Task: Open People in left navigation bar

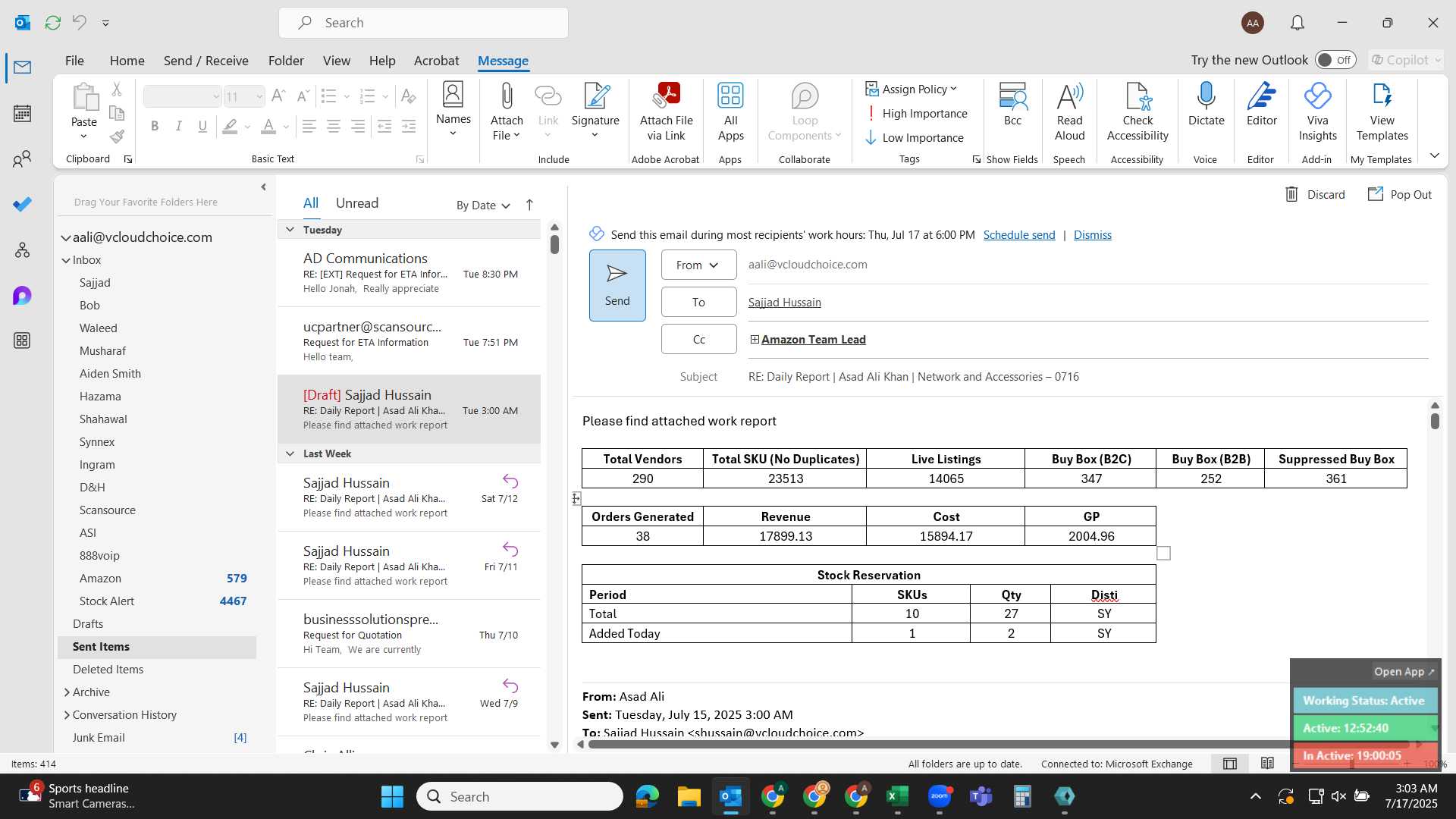Action: [x=22, y=159]
